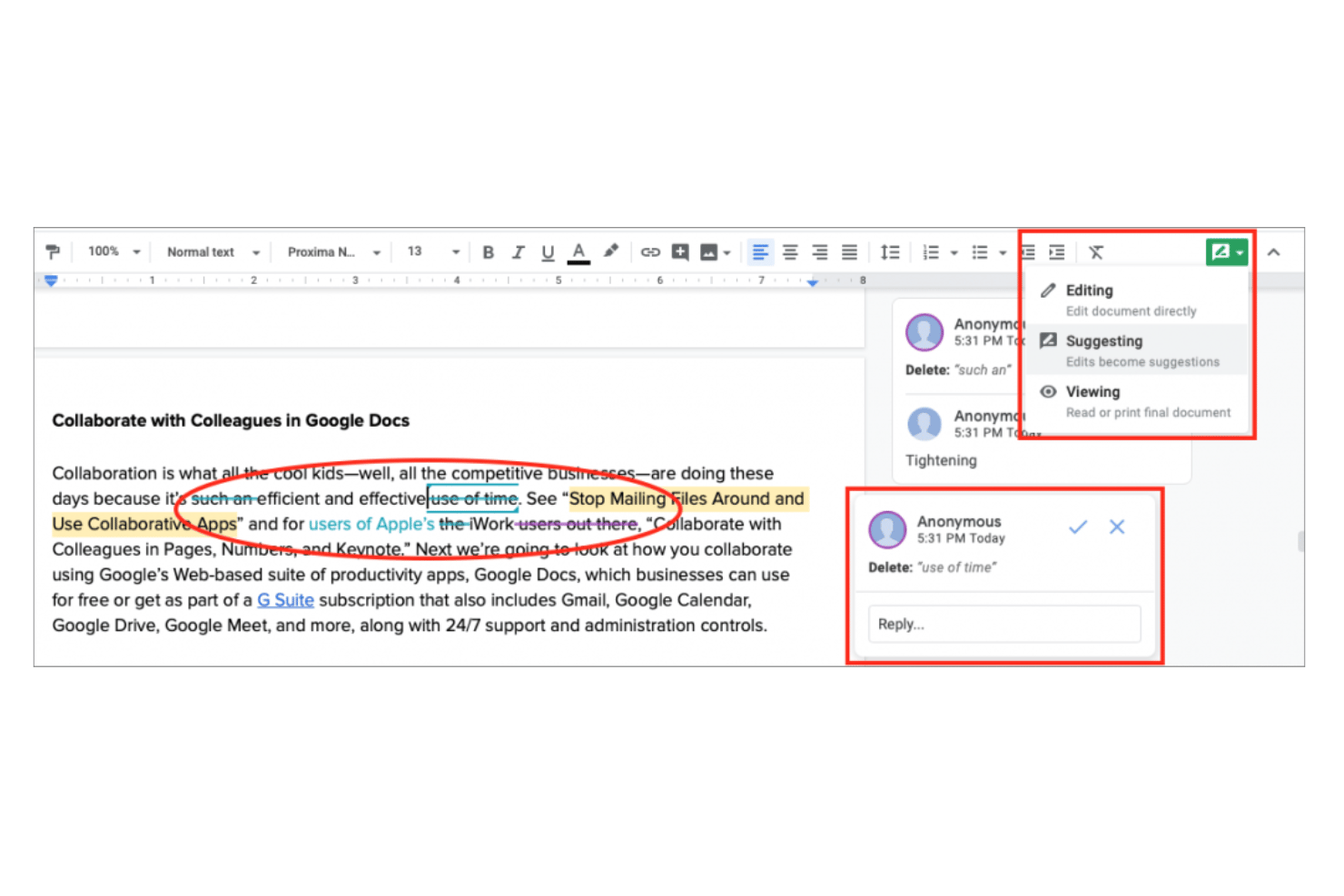Click the line spacing icon
Image resolution: width=1344 pixels, height=896 pixels.
point(890,252)
